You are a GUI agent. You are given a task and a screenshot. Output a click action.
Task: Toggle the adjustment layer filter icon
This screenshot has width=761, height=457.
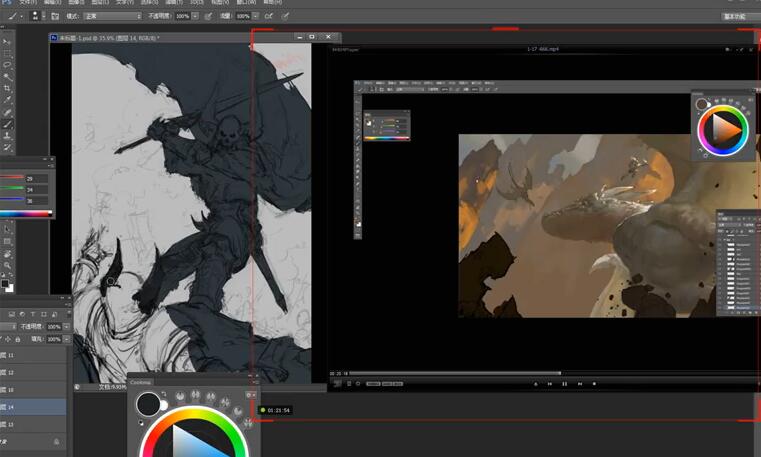tap(22, 314)
